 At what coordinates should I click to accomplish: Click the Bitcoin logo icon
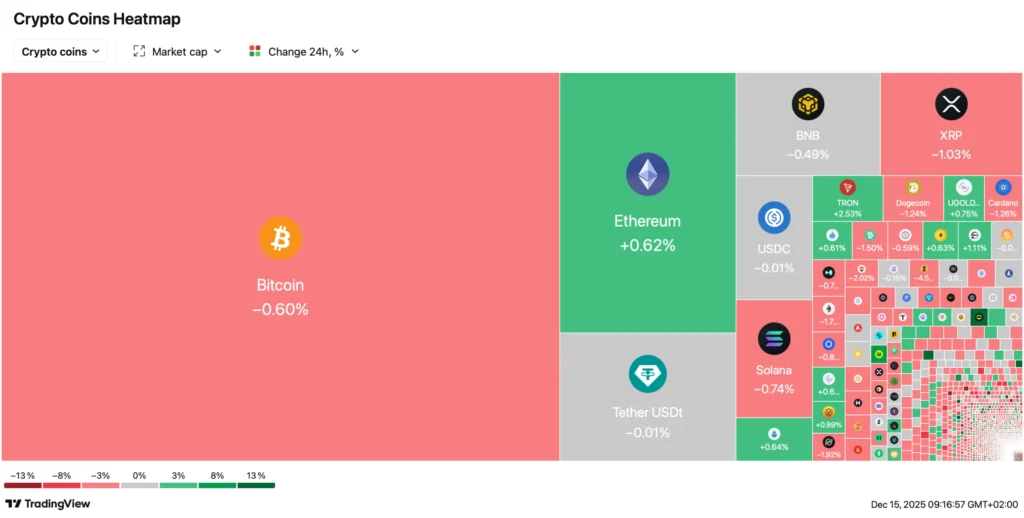click(x=280, y=239)
